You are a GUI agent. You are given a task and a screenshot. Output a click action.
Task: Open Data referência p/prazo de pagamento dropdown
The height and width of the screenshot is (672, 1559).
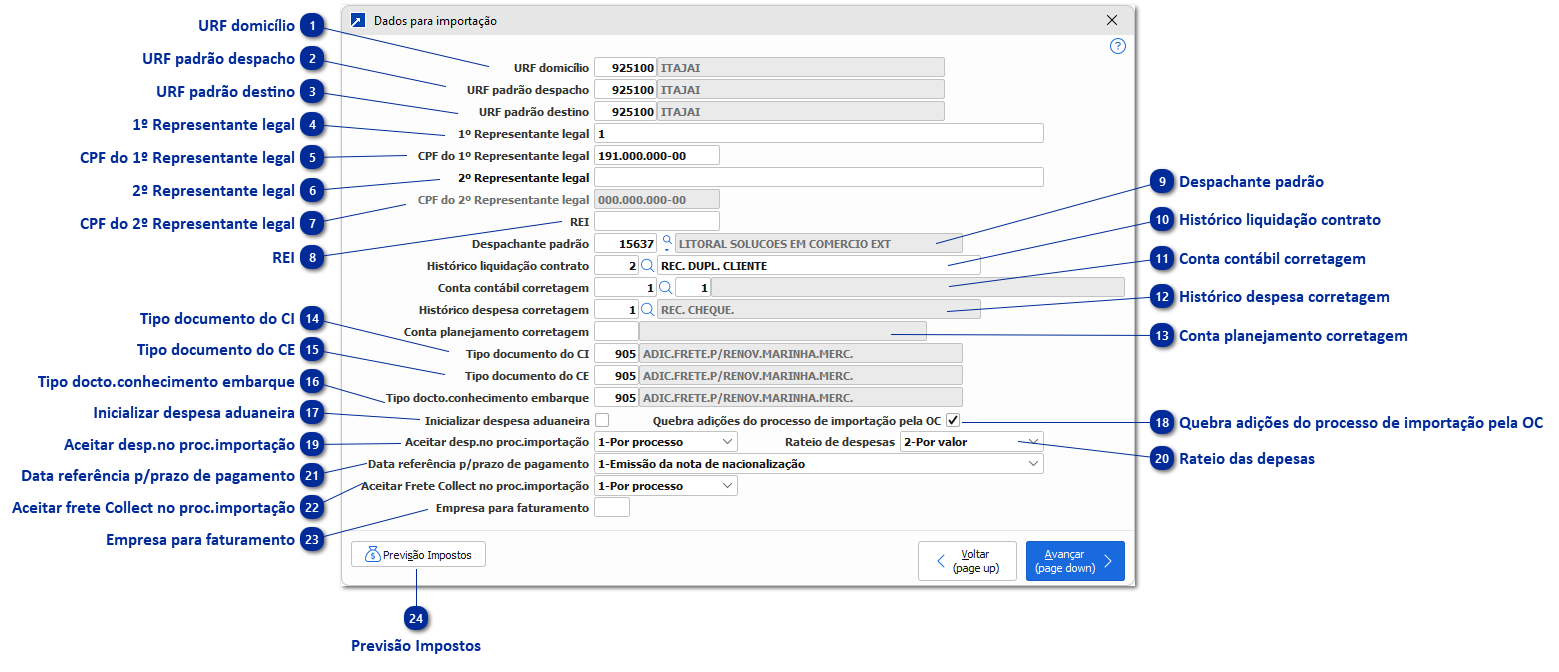click(x=818, y=464)
